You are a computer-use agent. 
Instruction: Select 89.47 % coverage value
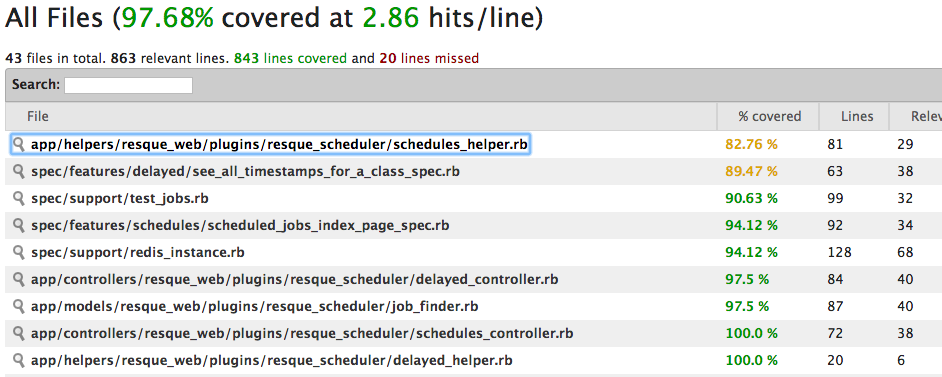point(751,171)
